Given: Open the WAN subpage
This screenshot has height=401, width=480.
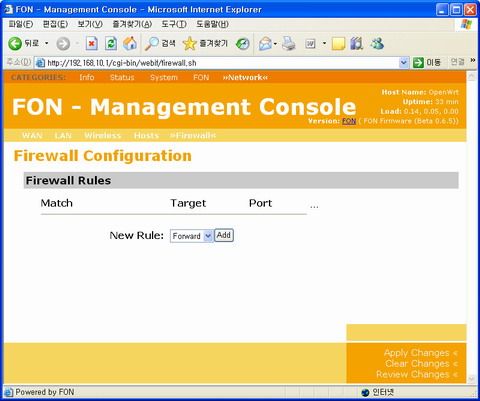Looking at the screenshot, I should pyautogui.click(x=32, y=135).
